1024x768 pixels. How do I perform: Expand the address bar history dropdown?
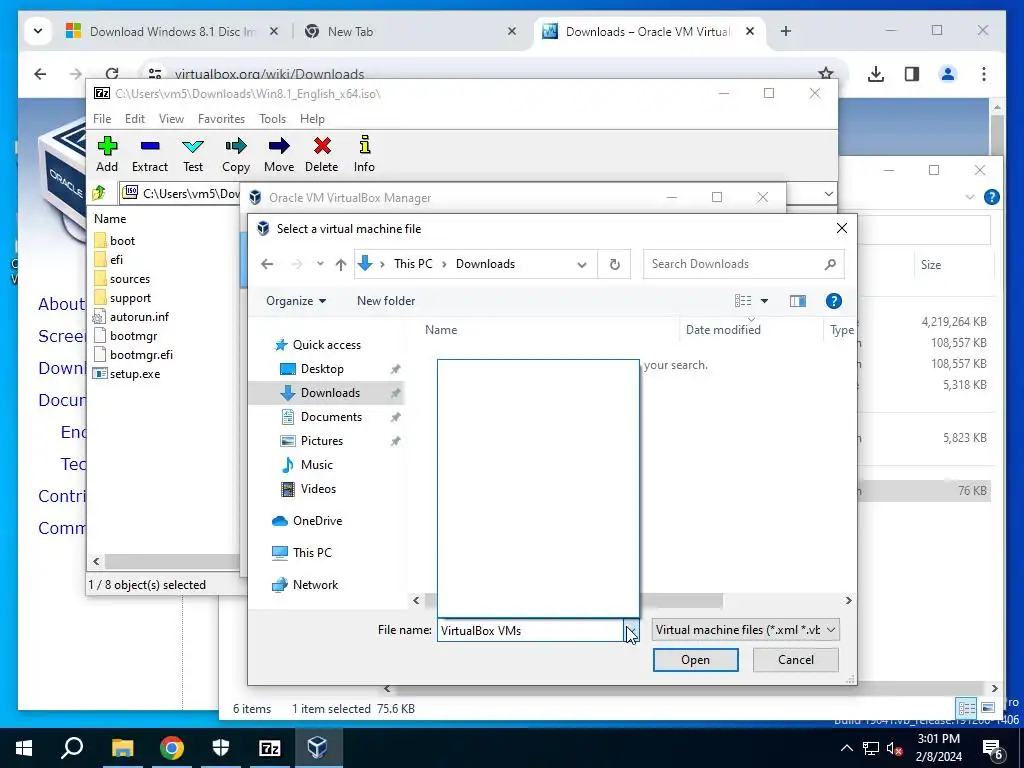(581, 264)
